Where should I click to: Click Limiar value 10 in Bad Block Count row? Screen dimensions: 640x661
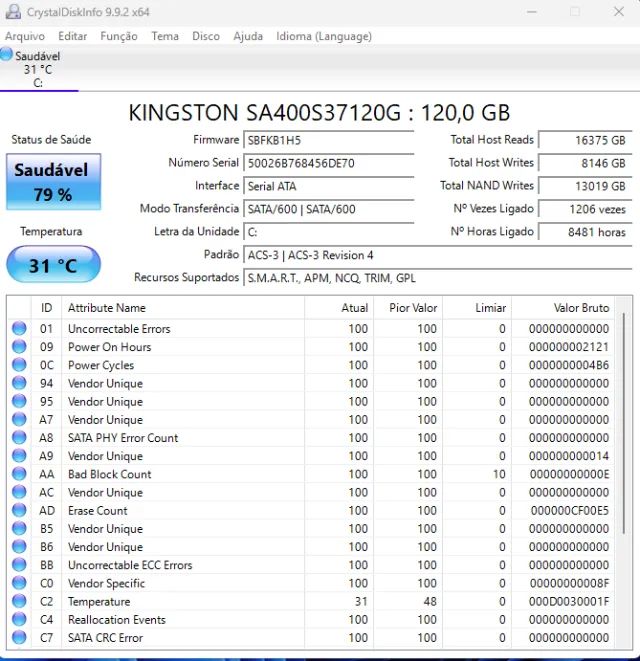point(499,474)
